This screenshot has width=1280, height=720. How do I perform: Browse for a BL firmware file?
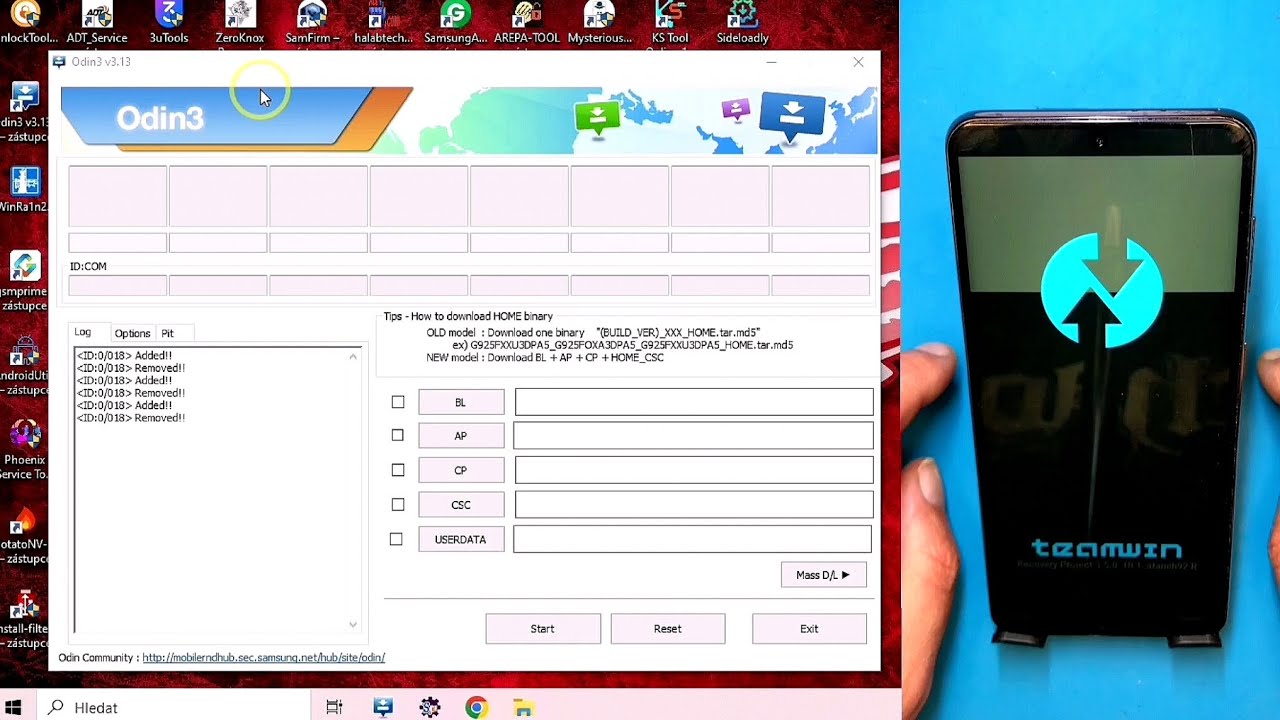(x=461, y=402)
